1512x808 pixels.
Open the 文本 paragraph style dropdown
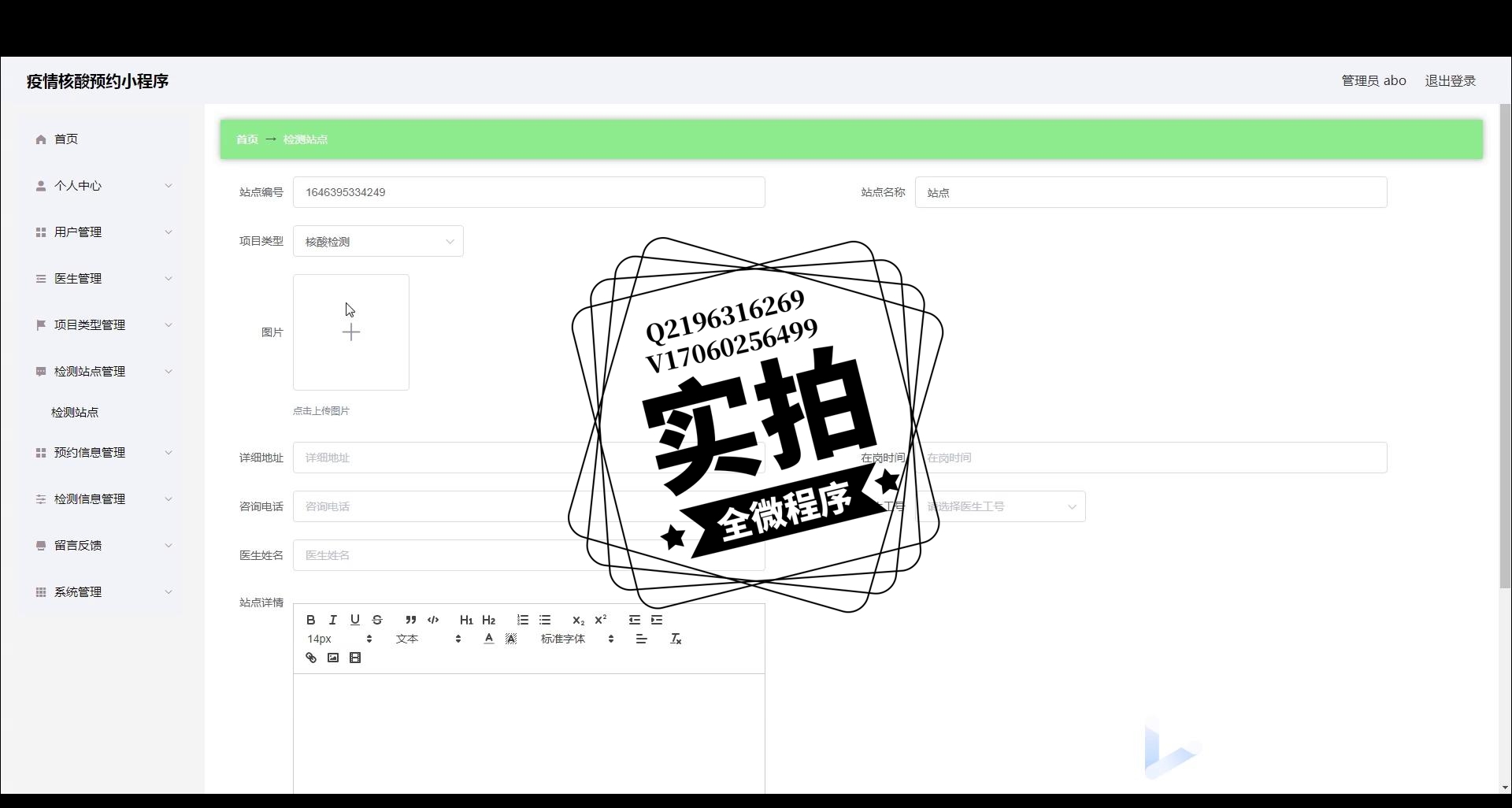tap(428, 639)
